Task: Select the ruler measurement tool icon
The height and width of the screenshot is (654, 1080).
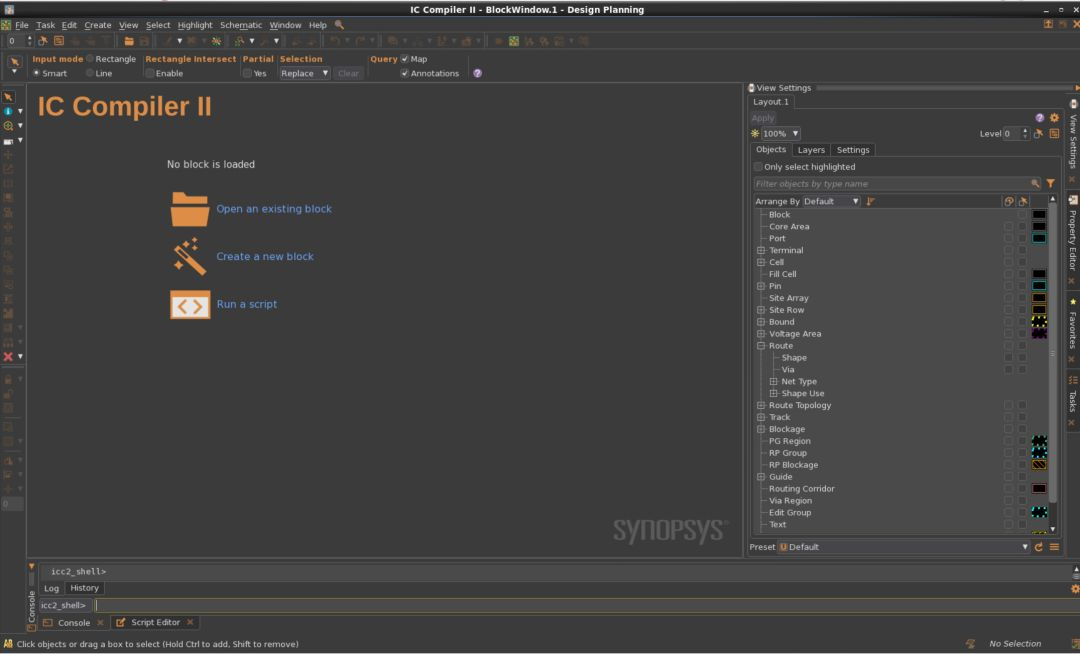Action: point(8,141)
